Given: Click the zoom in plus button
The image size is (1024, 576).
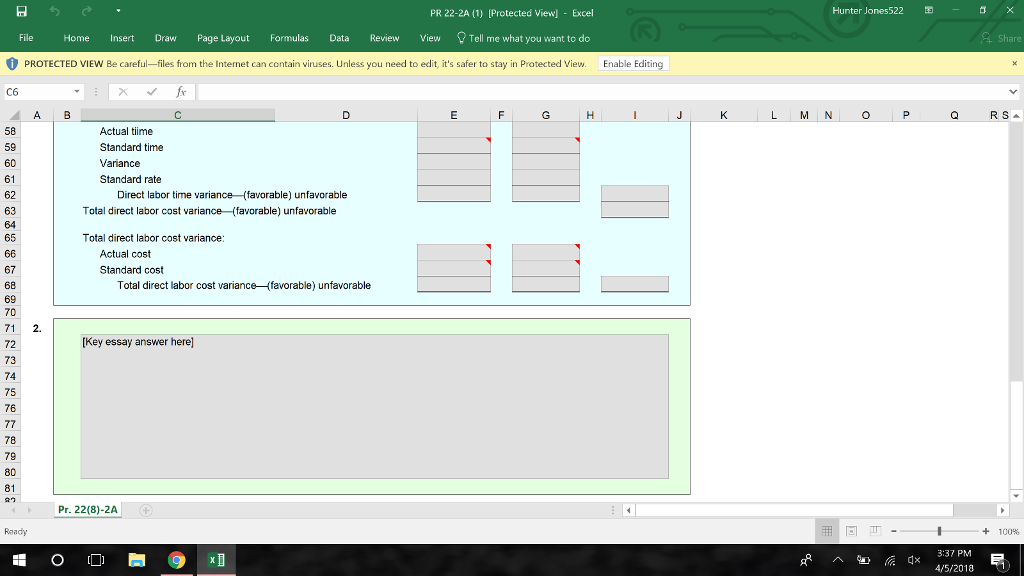Looking at the screenshot, I should pos(985,531).
